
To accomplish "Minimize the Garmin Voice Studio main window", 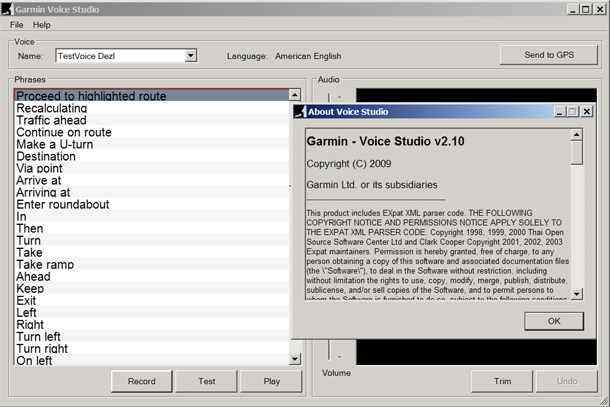I will coord(572,9).
